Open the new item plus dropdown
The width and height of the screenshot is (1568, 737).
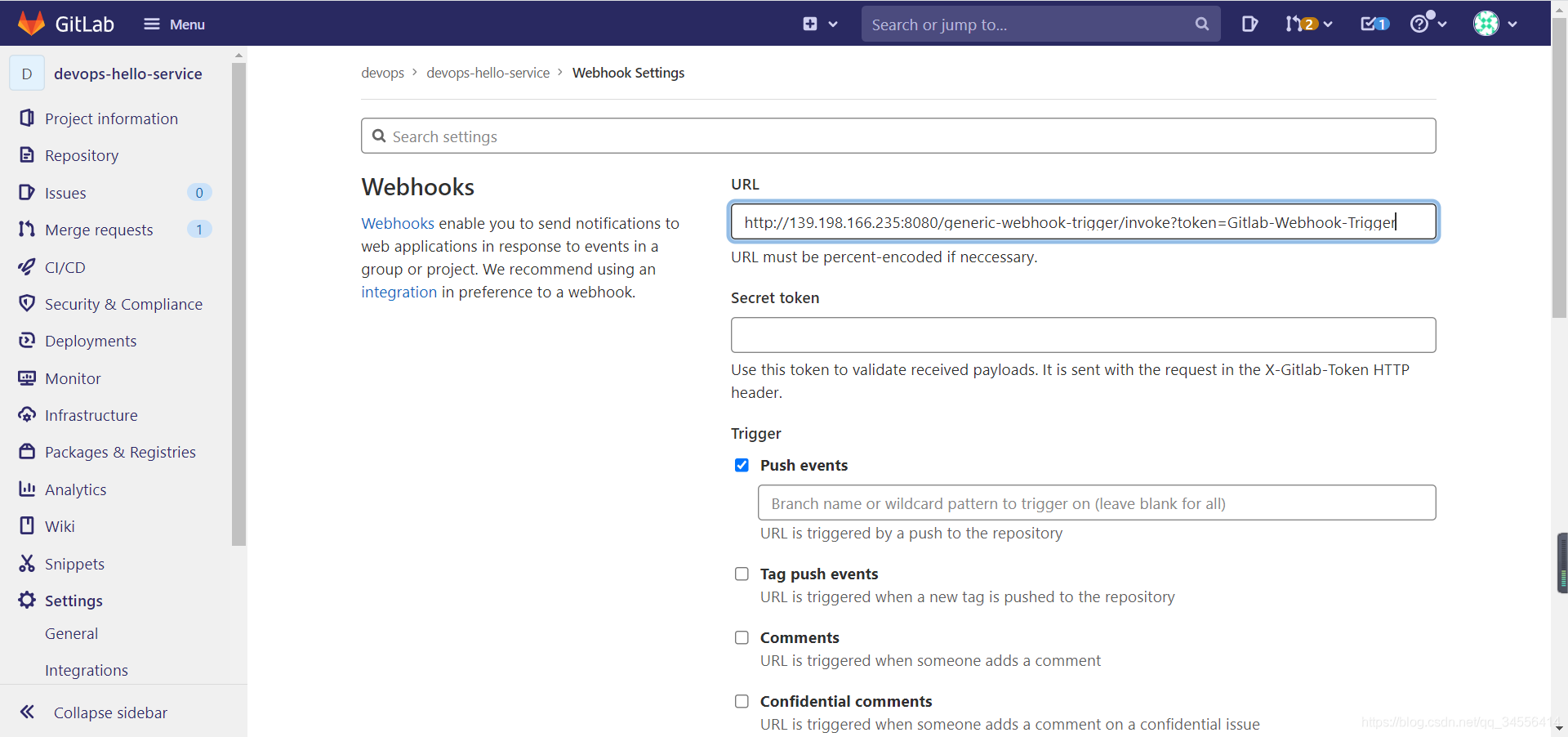point(818,24)
